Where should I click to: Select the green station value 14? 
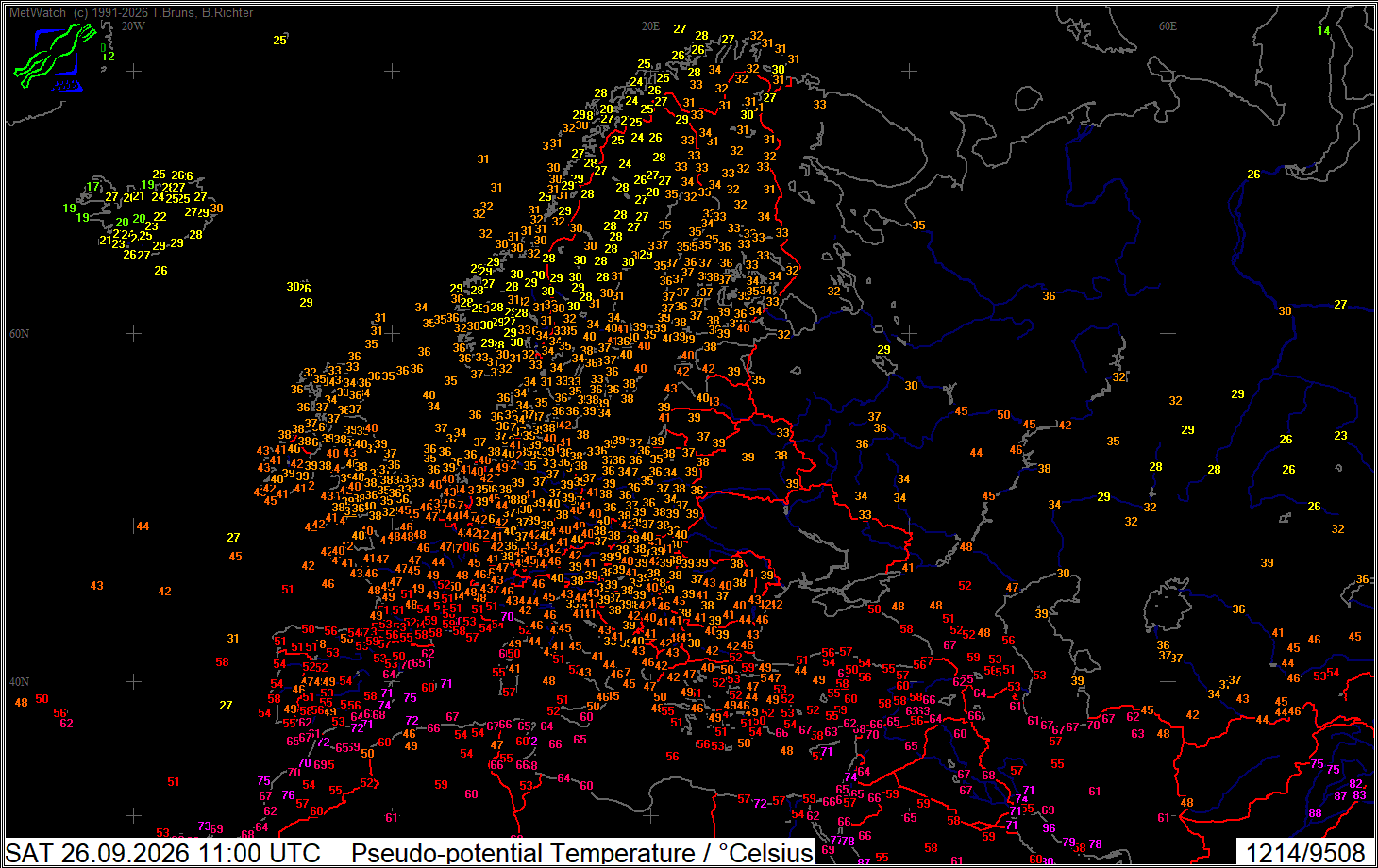(x=1323, y=31)
